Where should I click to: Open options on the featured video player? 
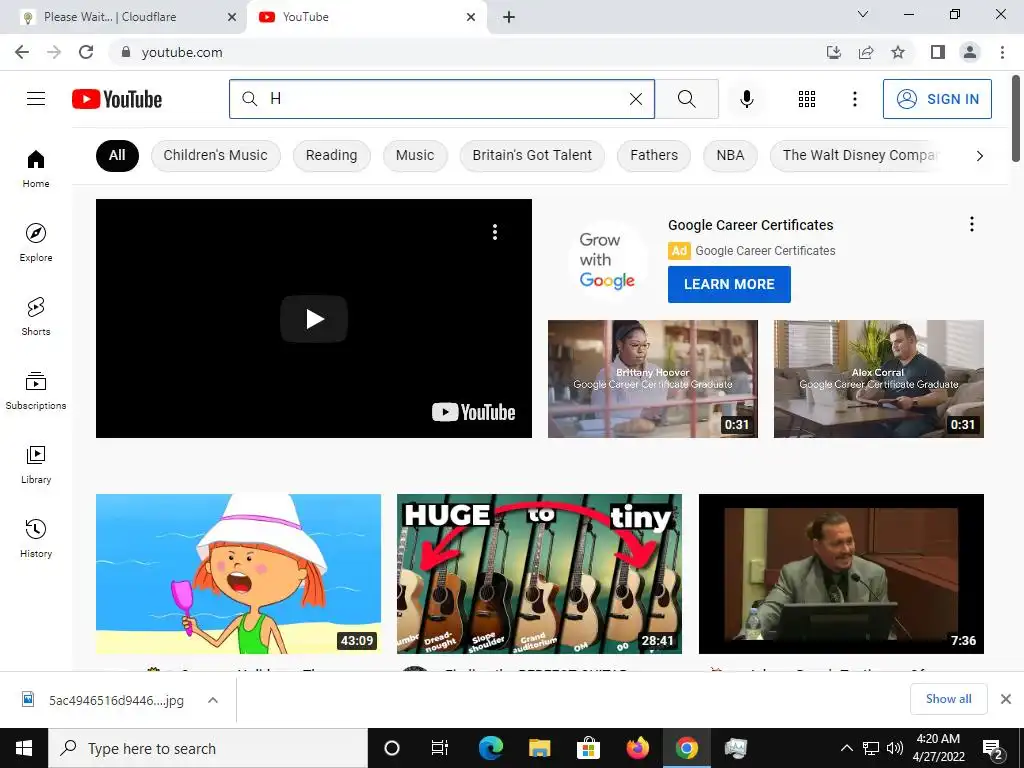click(x=494, y=232)
